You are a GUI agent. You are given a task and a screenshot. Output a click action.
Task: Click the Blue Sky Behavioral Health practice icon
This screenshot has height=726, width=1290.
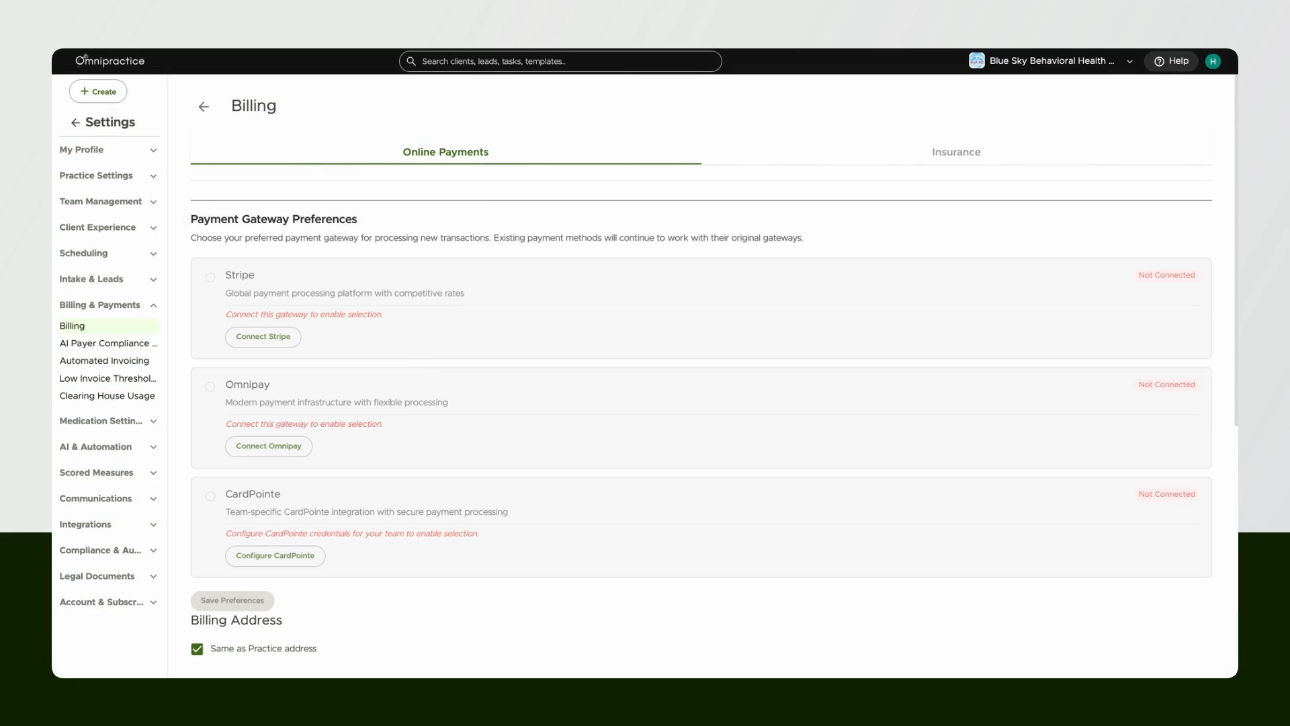tap(977, 61)
